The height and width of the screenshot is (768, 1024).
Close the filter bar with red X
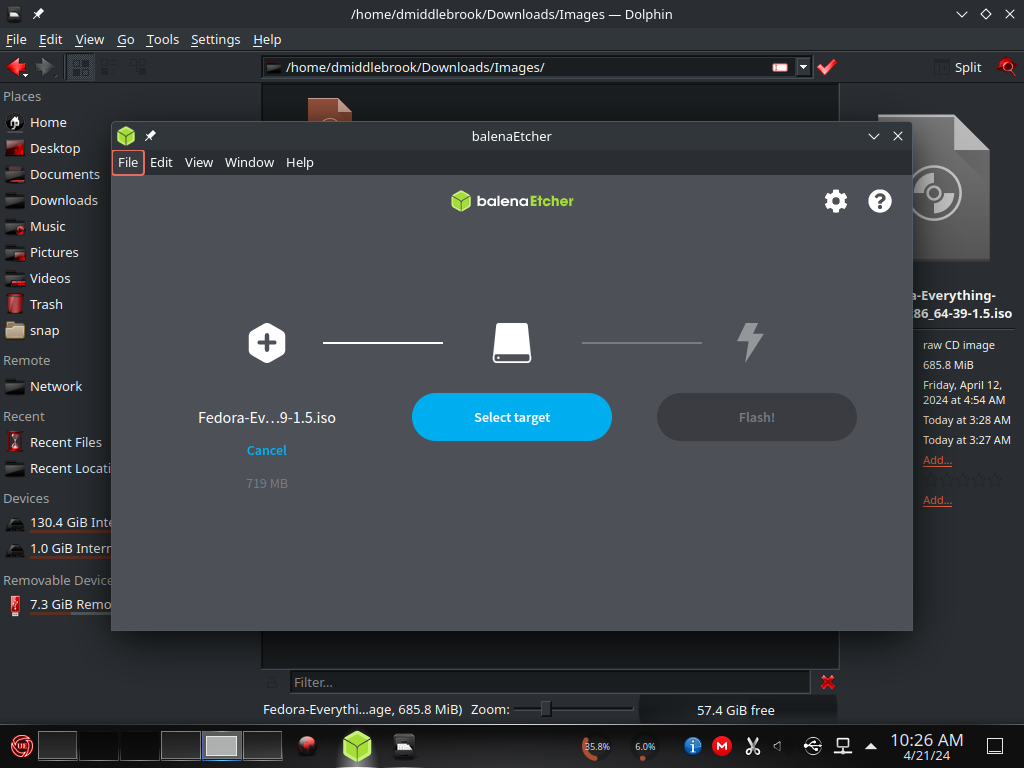coord(827,682)
